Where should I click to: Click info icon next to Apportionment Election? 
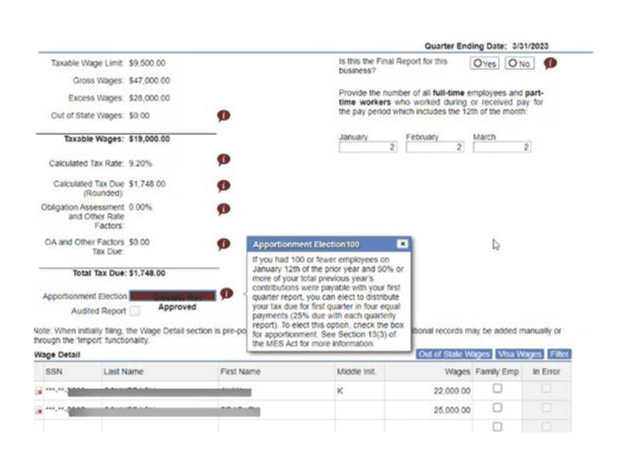(227, 294)
